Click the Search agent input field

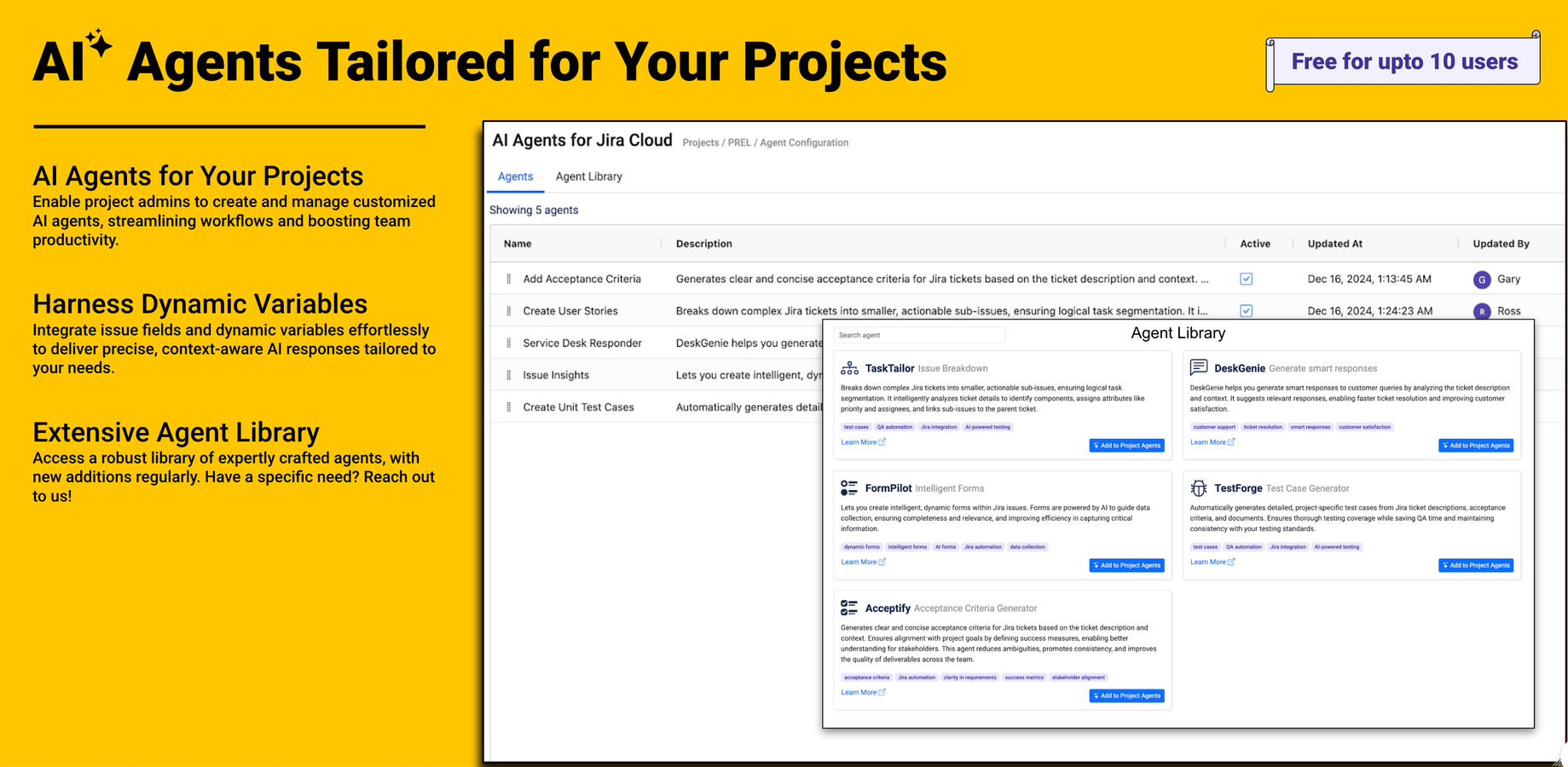(x=919, y=335)
